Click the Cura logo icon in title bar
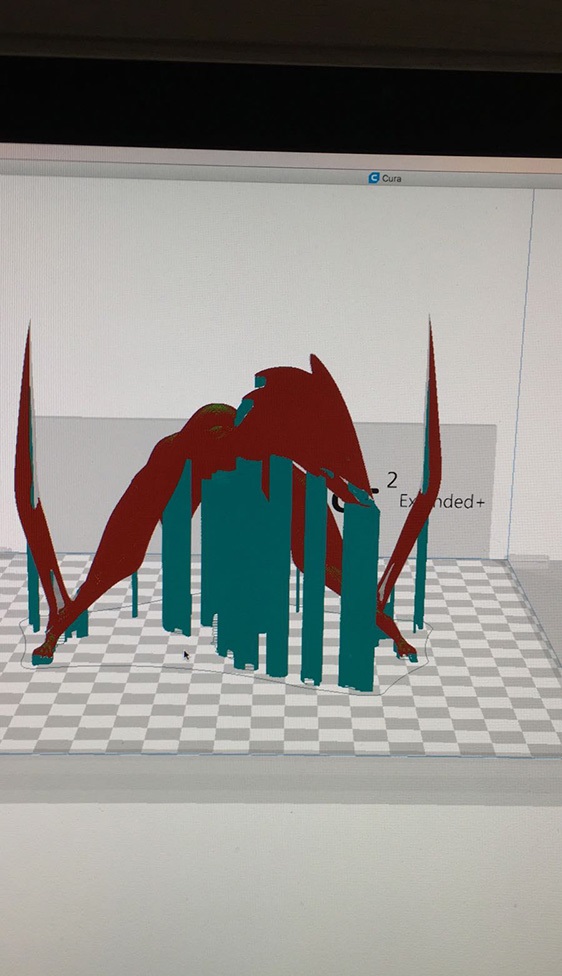This screenshot has width=562, height=976. [x=374, y=178]
